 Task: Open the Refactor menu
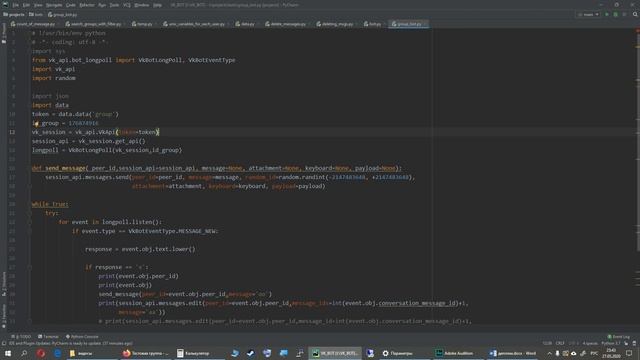(x=87, y=5)
